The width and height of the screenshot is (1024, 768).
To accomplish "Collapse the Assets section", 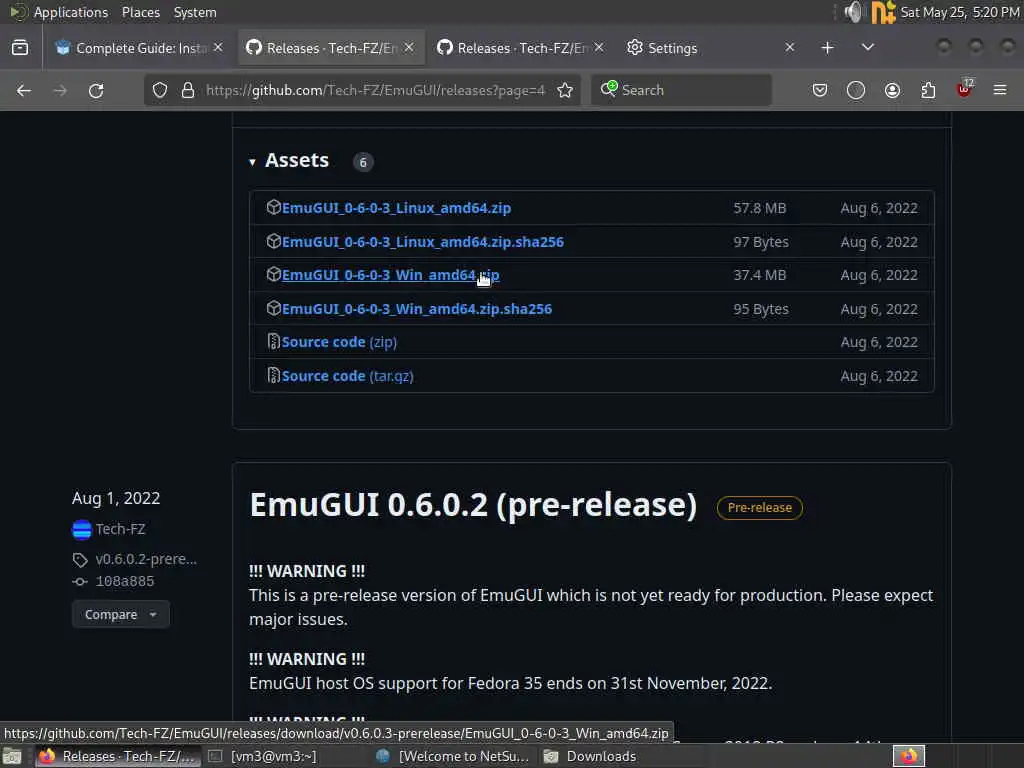I will [x=252, y=162].
